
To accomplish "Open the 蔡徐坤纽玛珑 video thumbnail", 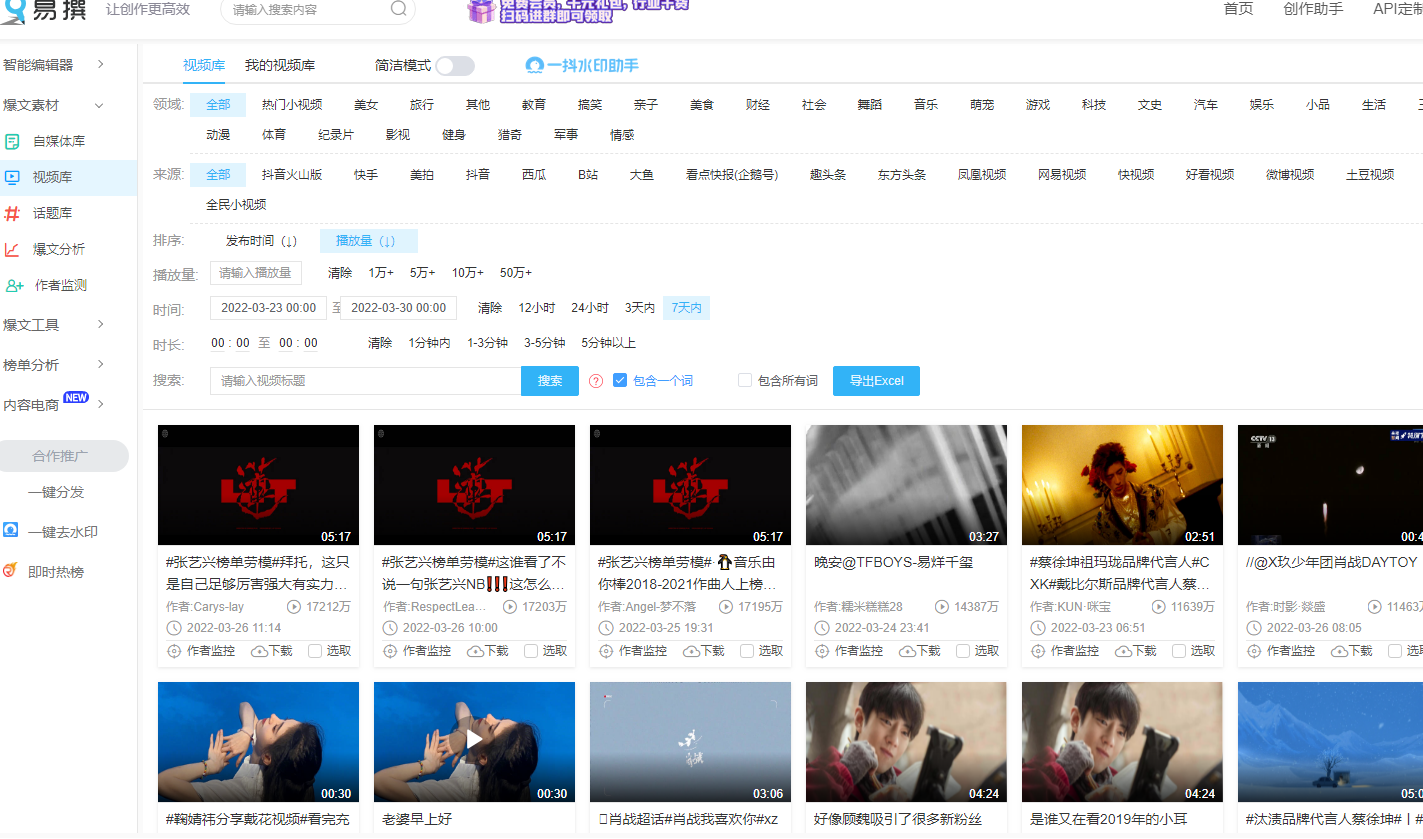I will pyautogui.click(x=1122, y=485).
